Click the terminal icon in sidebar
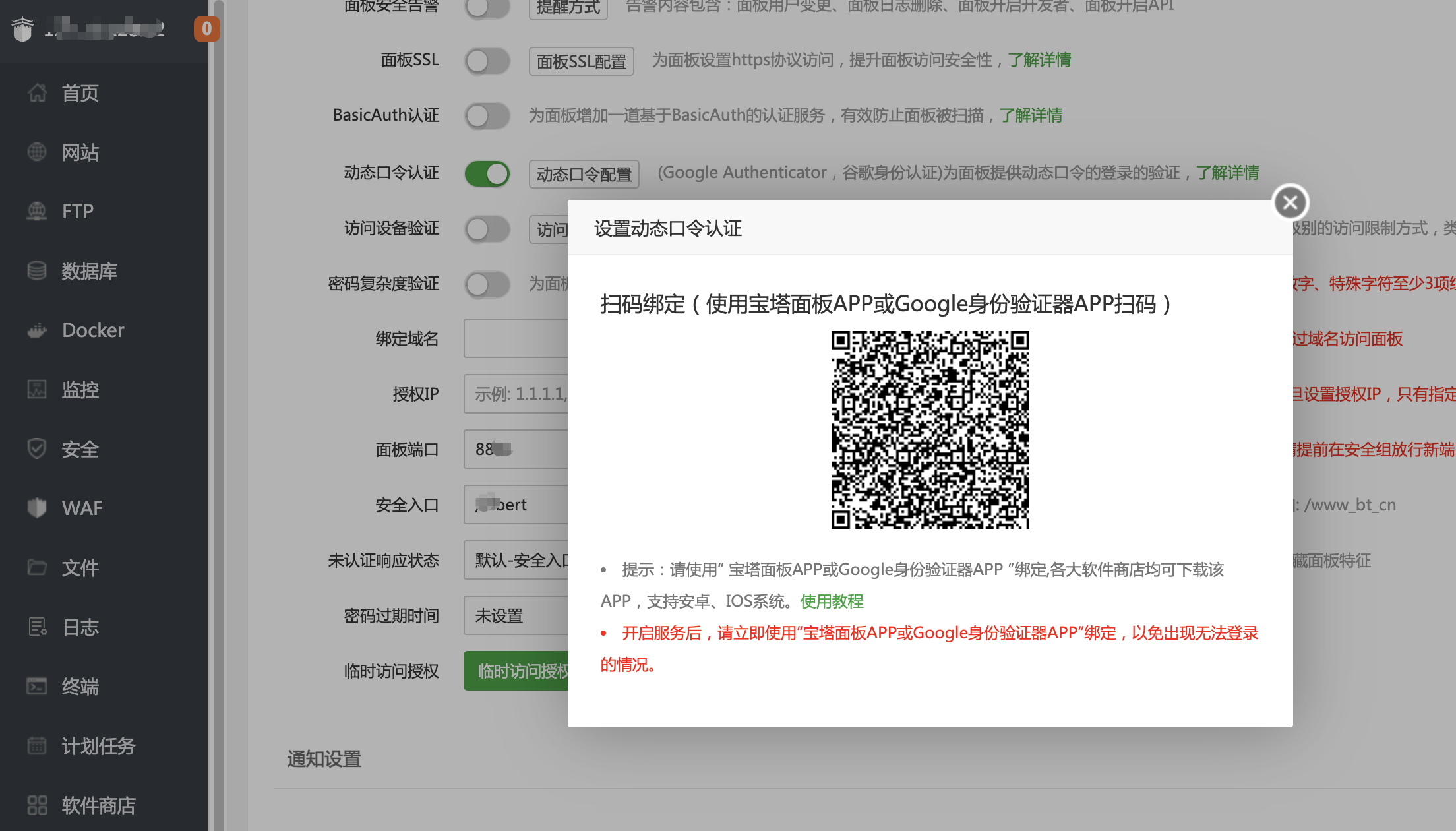Viewport: 1456px width, 831px height. 37,686
